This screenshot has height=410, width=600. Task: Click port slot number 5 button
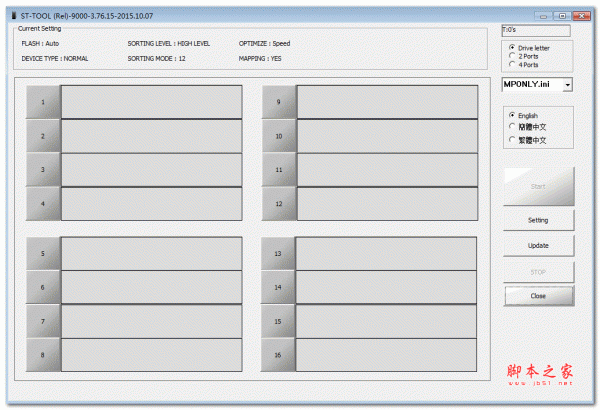[x=43, y=253]
